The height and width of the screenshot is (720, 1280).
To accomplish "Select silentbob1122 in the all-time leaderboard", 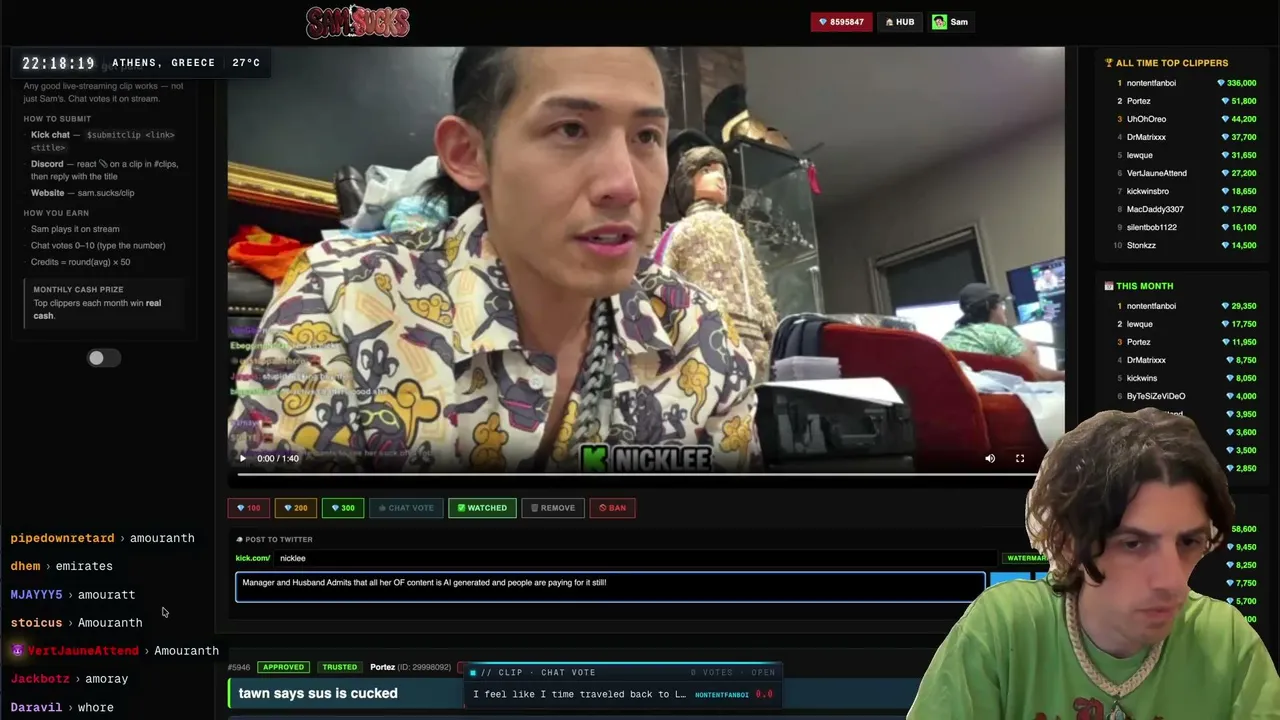I will coord(1152,227).
